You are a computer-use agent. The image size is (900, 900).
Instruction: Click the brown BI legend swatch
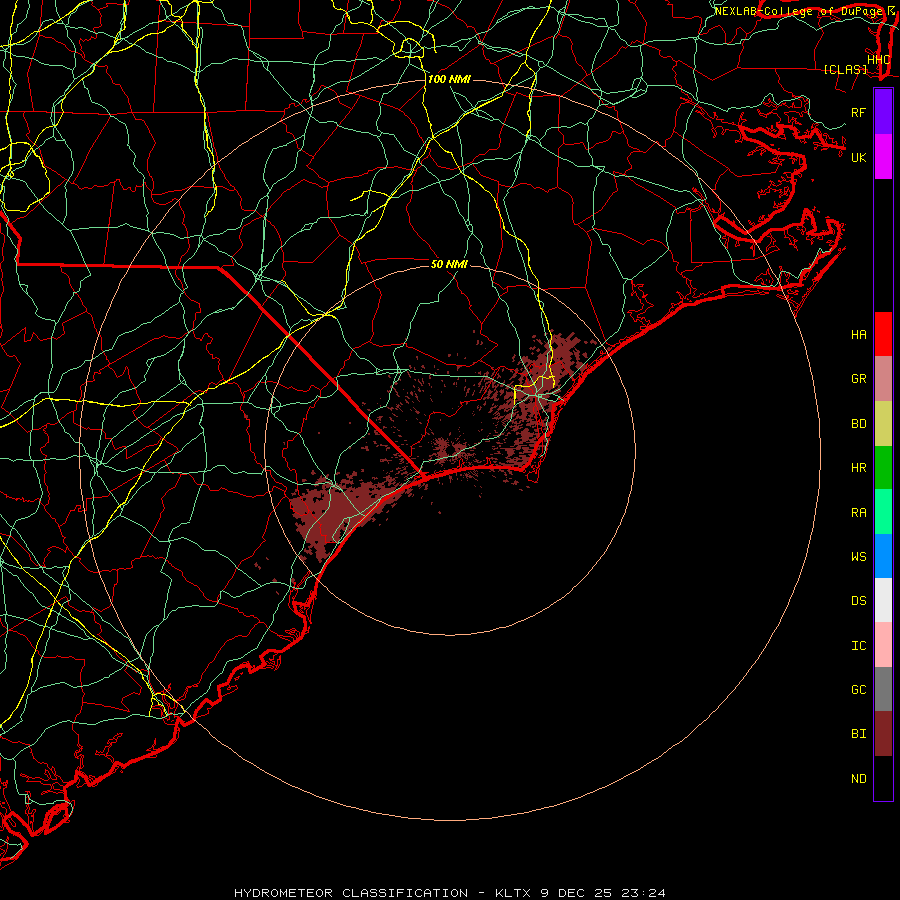pos(883,734)
